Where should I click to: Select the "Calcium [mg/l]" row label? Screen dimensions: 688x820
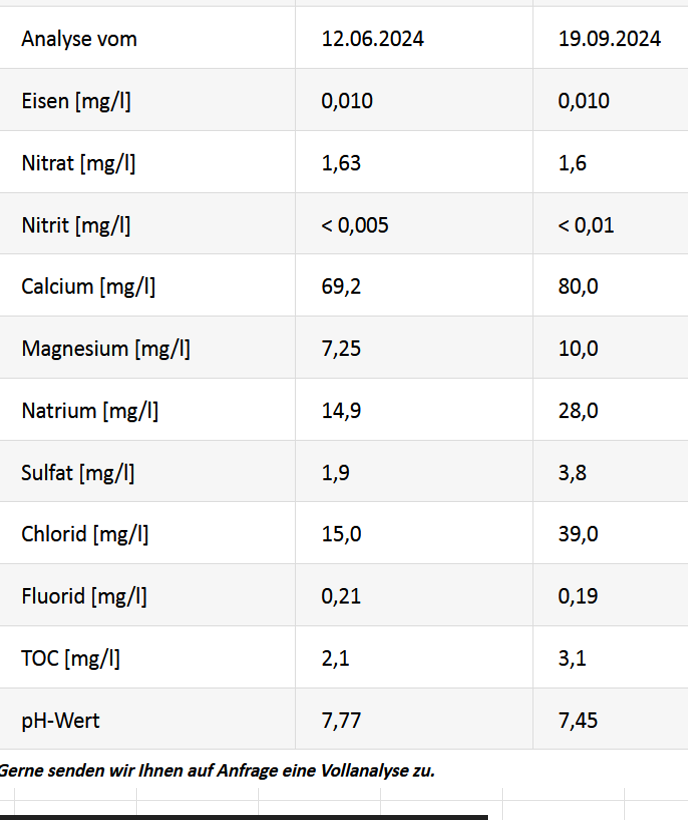88,287
